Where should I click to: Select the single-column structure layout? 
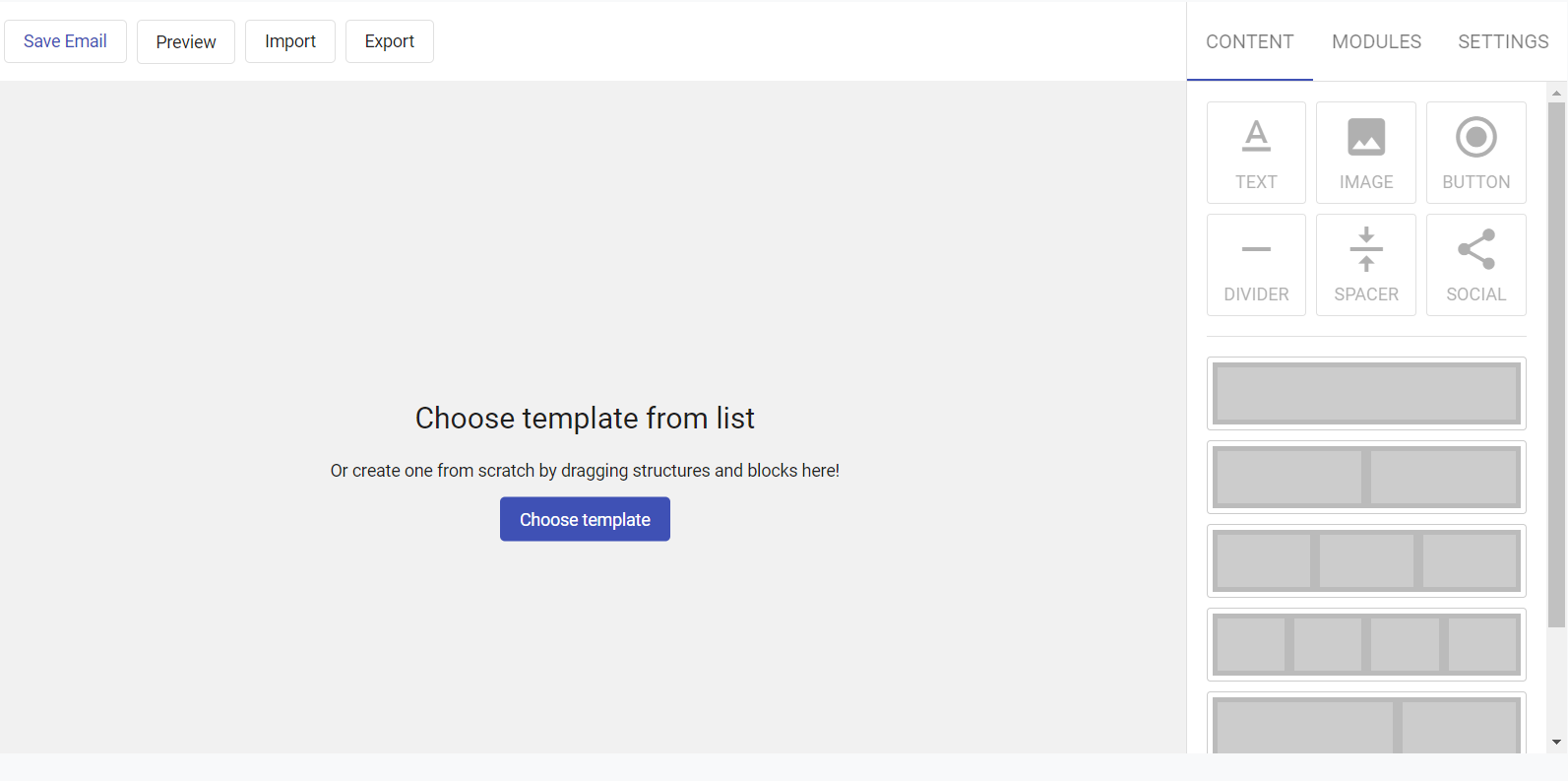[x=1366, y=393]
